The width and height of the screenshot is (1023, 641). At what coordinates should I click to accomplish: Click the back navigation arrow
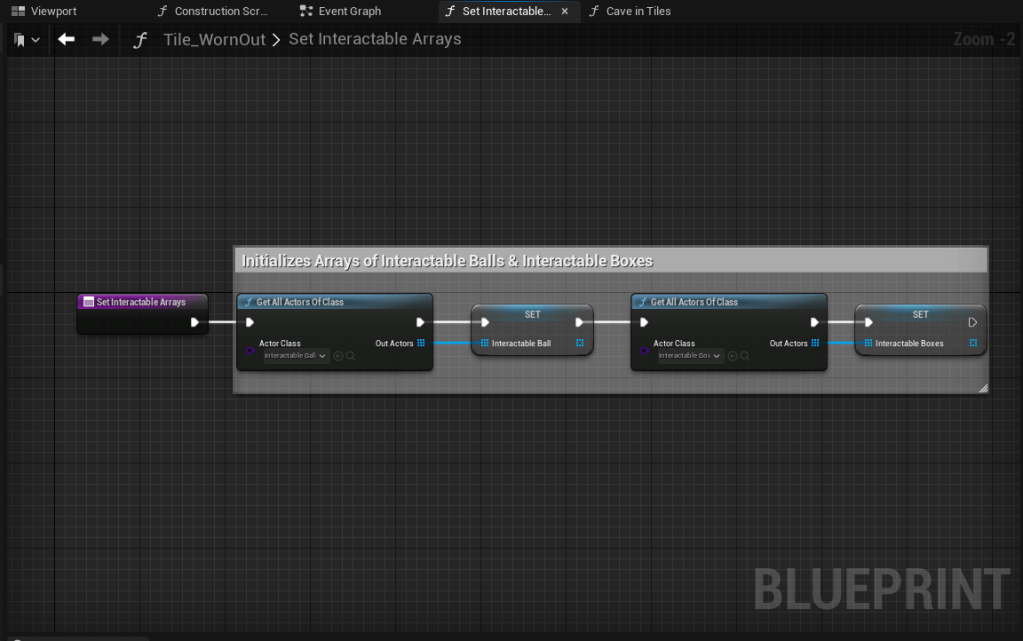(x=66, y=39)
